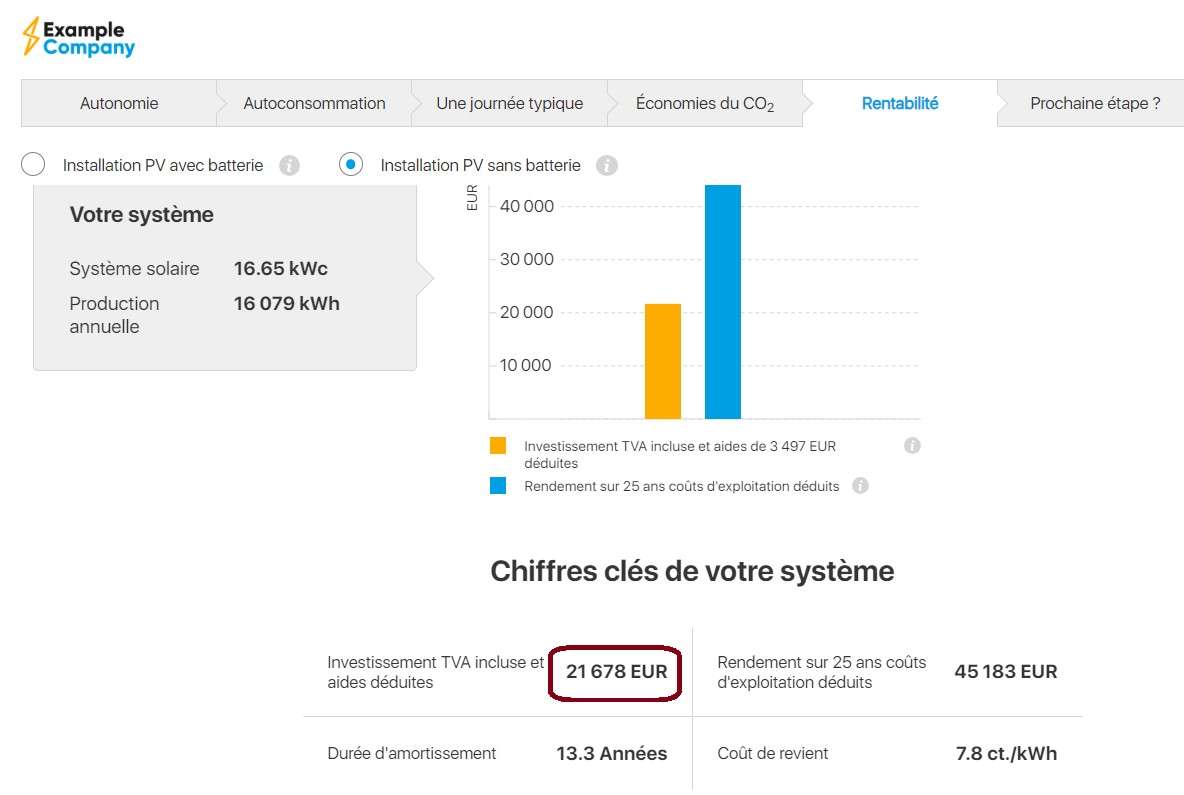This screenshot has width=1184, height=795.
Task: Click the 'Votre système' summary panel
Action: 225,278
